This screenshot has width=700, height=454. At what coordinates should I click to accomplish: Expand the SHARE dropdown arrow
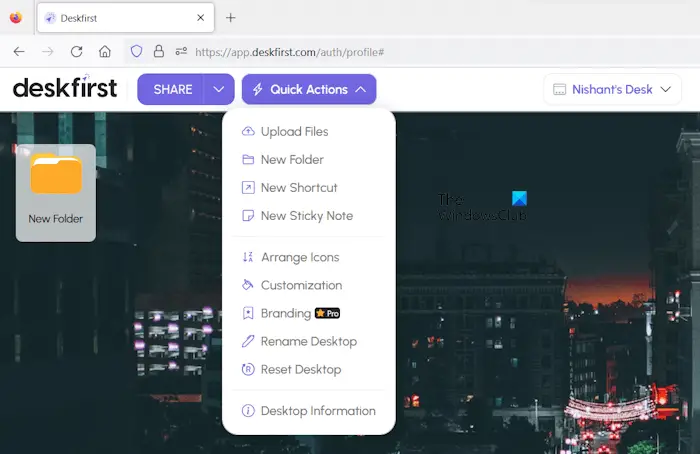pyautogui.click(x=219, y=89)
